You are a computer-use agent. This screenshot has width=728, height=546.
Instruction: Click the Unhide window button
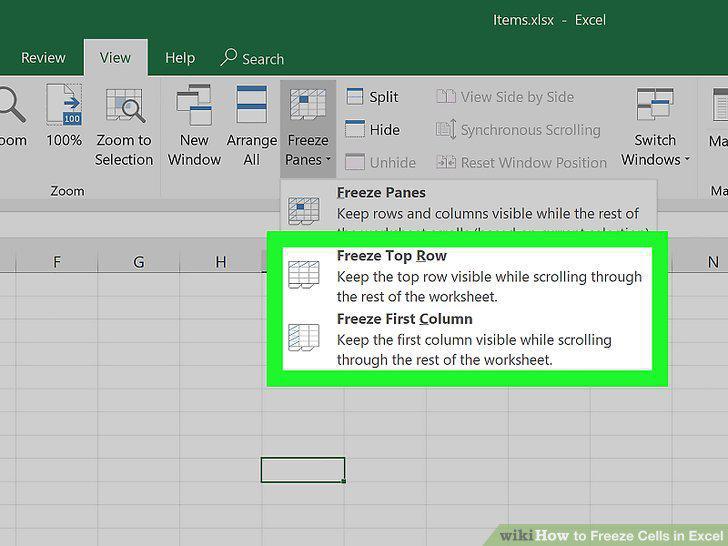(380, 162)
